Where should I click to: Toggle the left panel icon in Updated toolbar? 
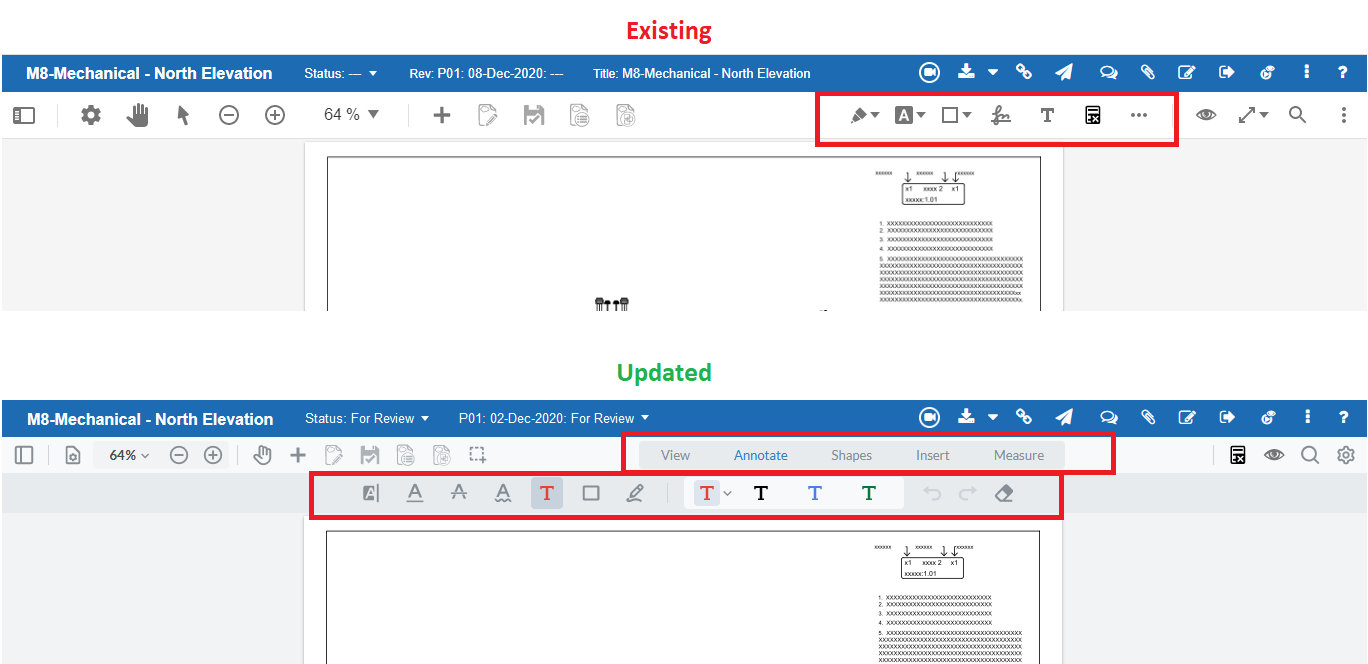coord(24,455)
